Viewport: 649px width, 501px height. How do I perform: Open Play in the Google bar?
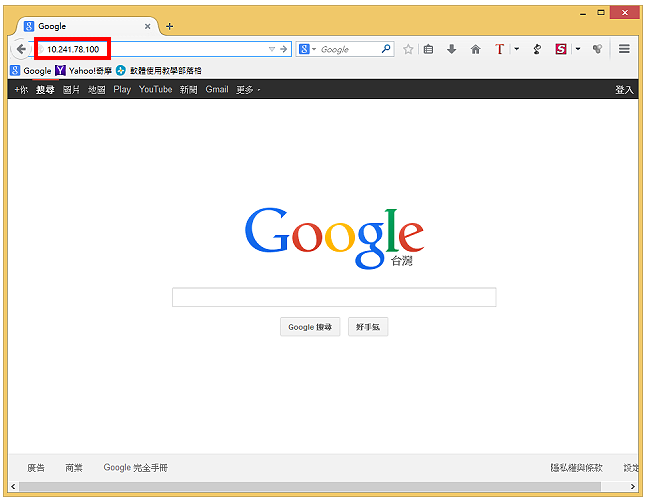pyautogui.click(x=122, y=89)
